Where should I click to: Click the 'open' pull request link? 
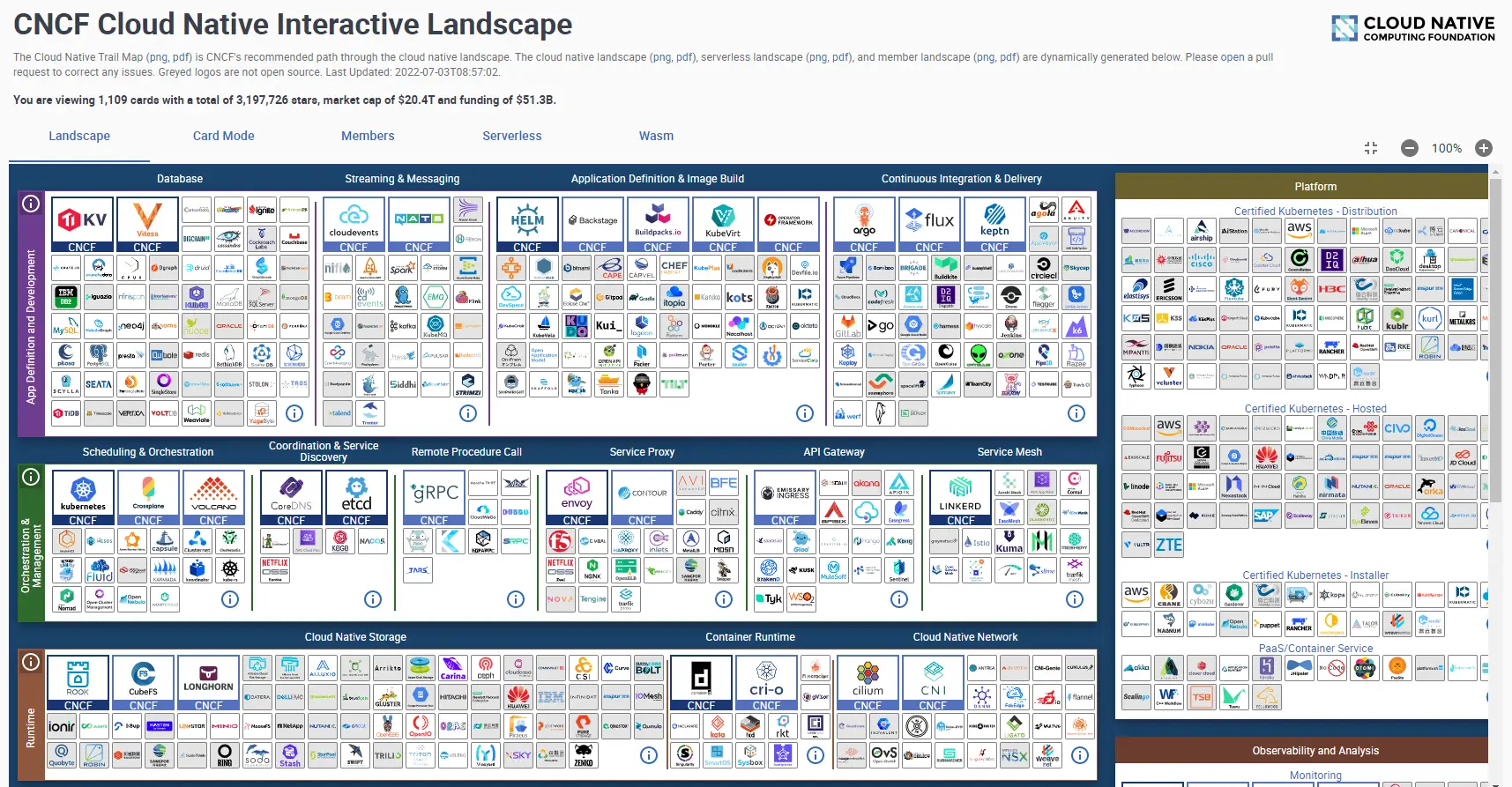1233,57
